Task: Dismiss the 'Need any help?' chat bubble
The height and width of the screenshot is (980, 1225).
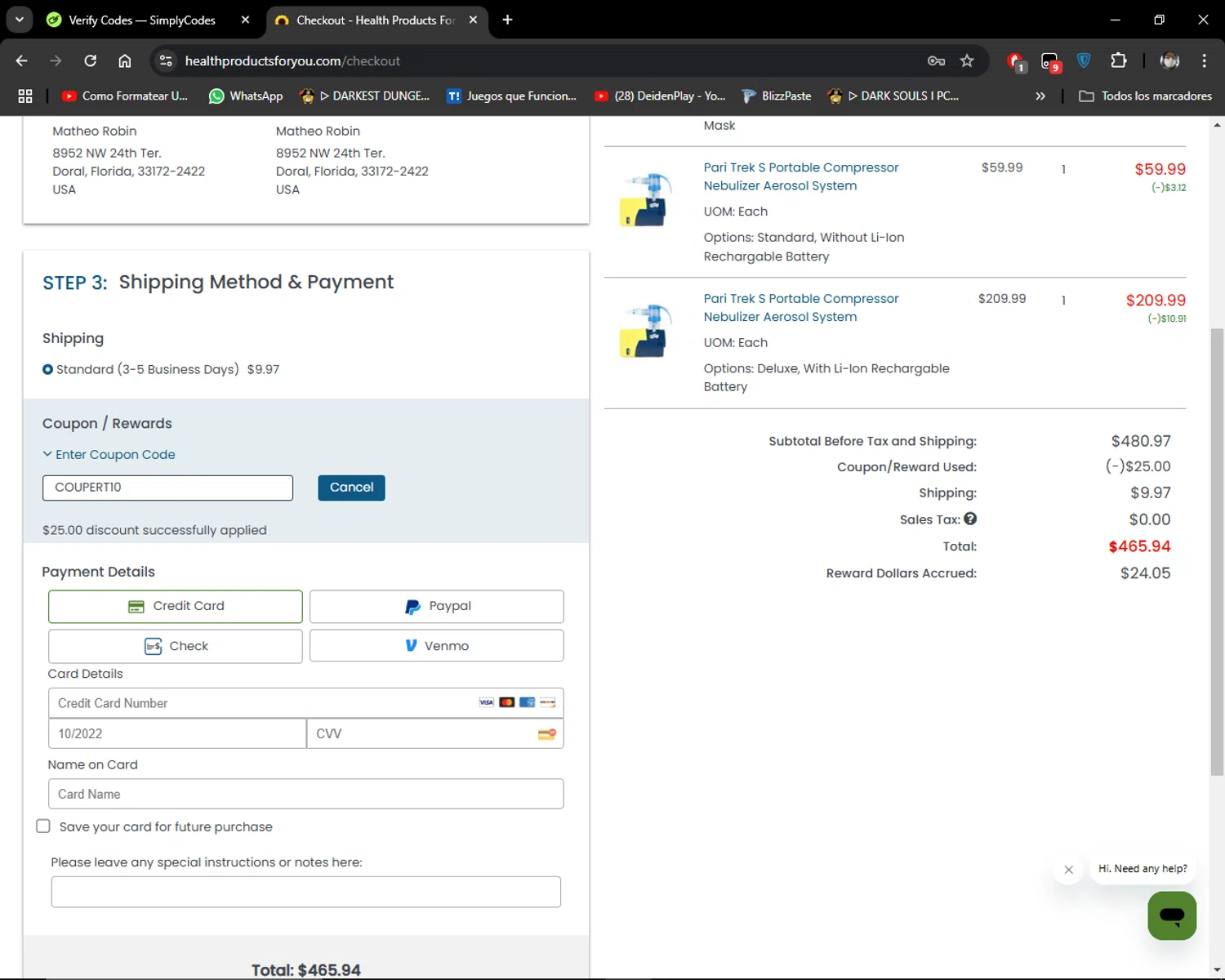Action: tap(1068, 870)
